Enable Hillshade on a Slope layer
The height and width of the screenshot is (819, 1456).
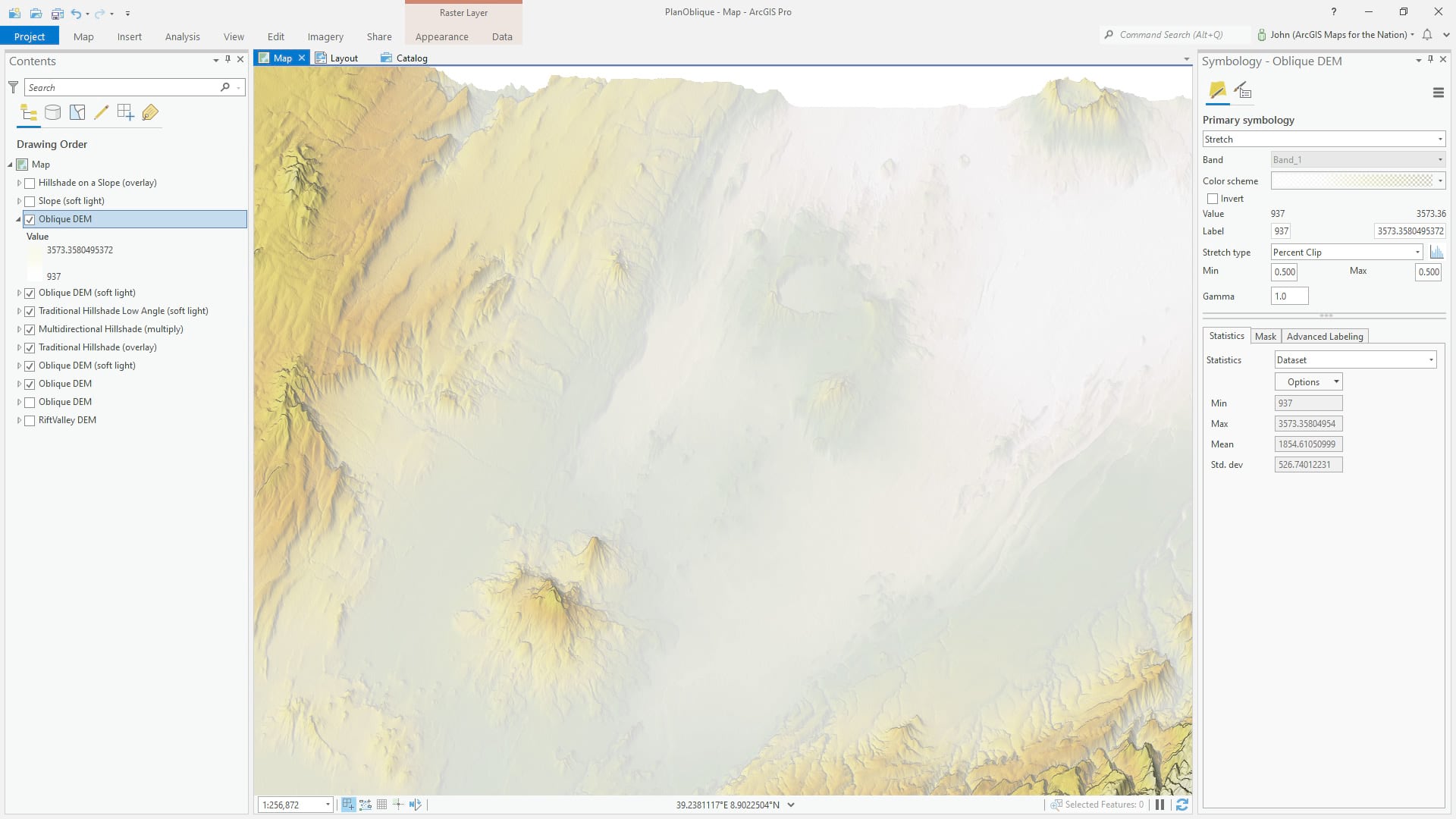pyautogui.click(x=30, y=183)
